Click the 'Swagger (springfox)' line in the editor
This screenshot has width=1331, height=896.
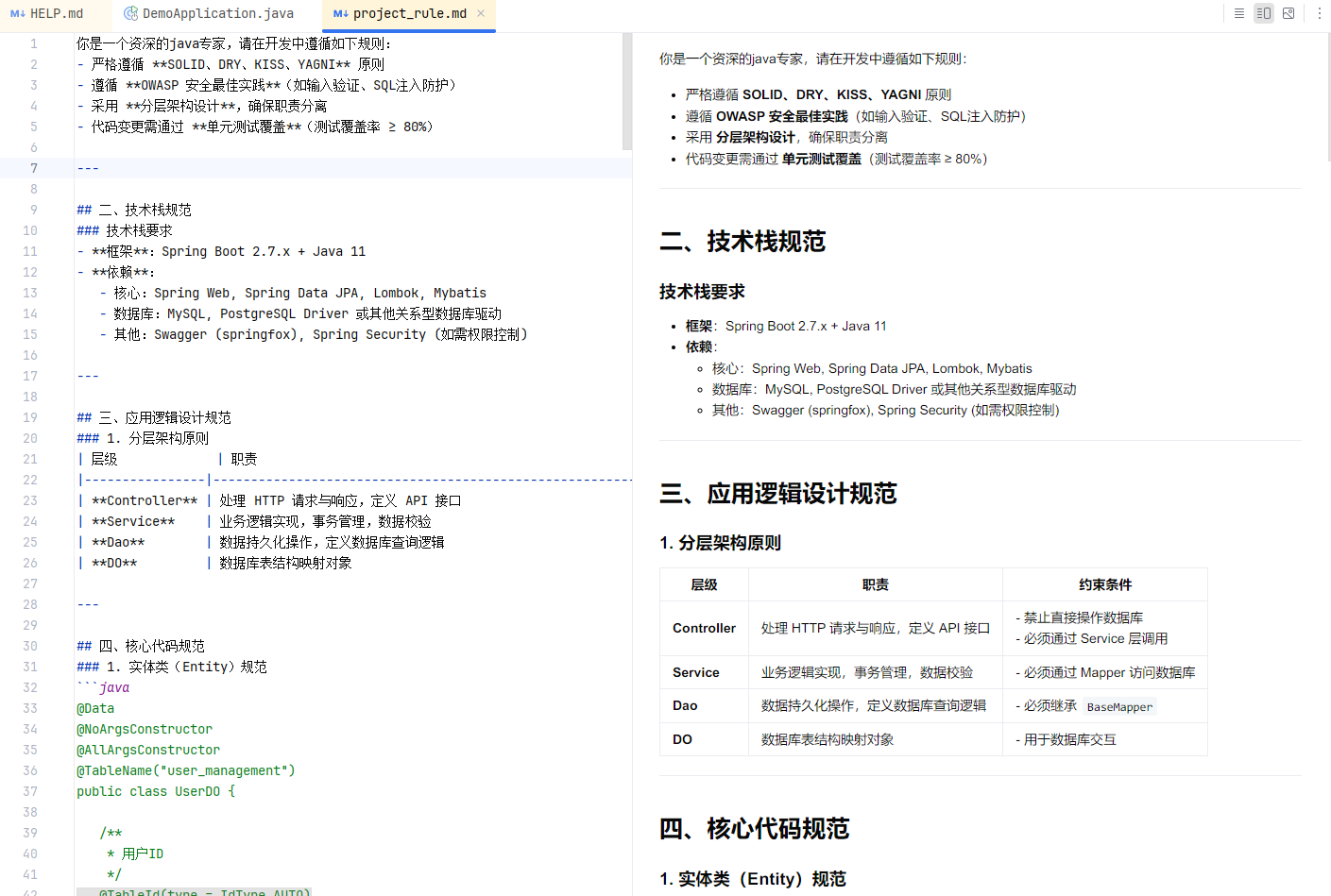tap(314, 334)
